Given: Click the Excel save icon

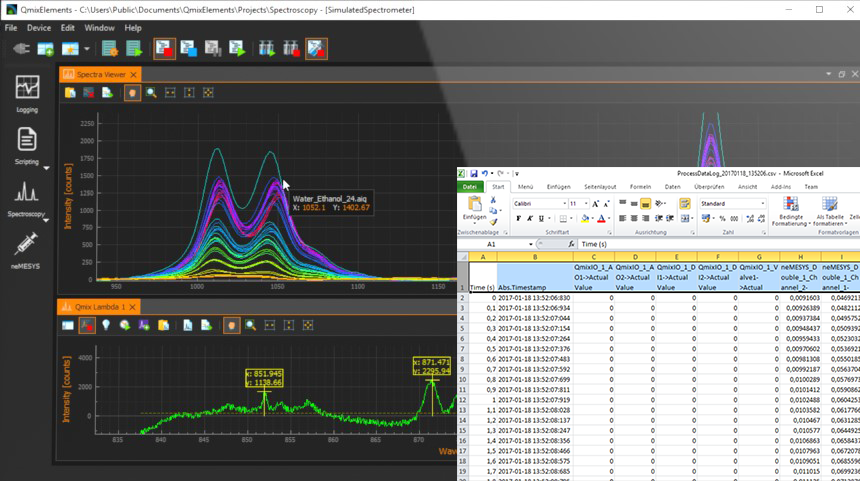Looking at the screenshot, I should (474, 173).
